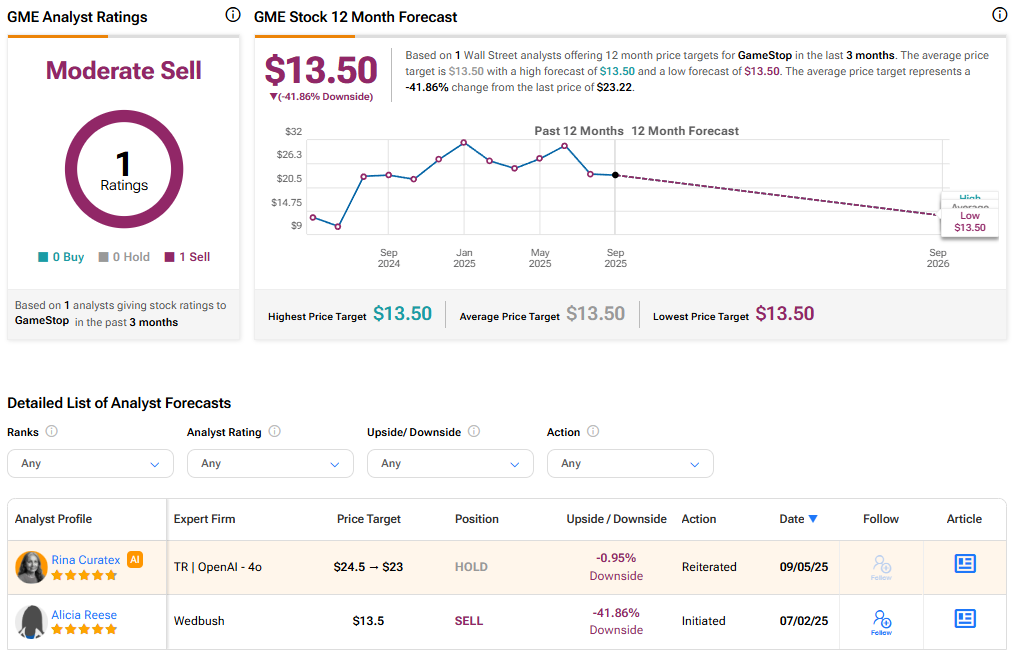Viewport: 1013px width, 655px height.
Task: Click the Follow column header
Action: (881, 519)
